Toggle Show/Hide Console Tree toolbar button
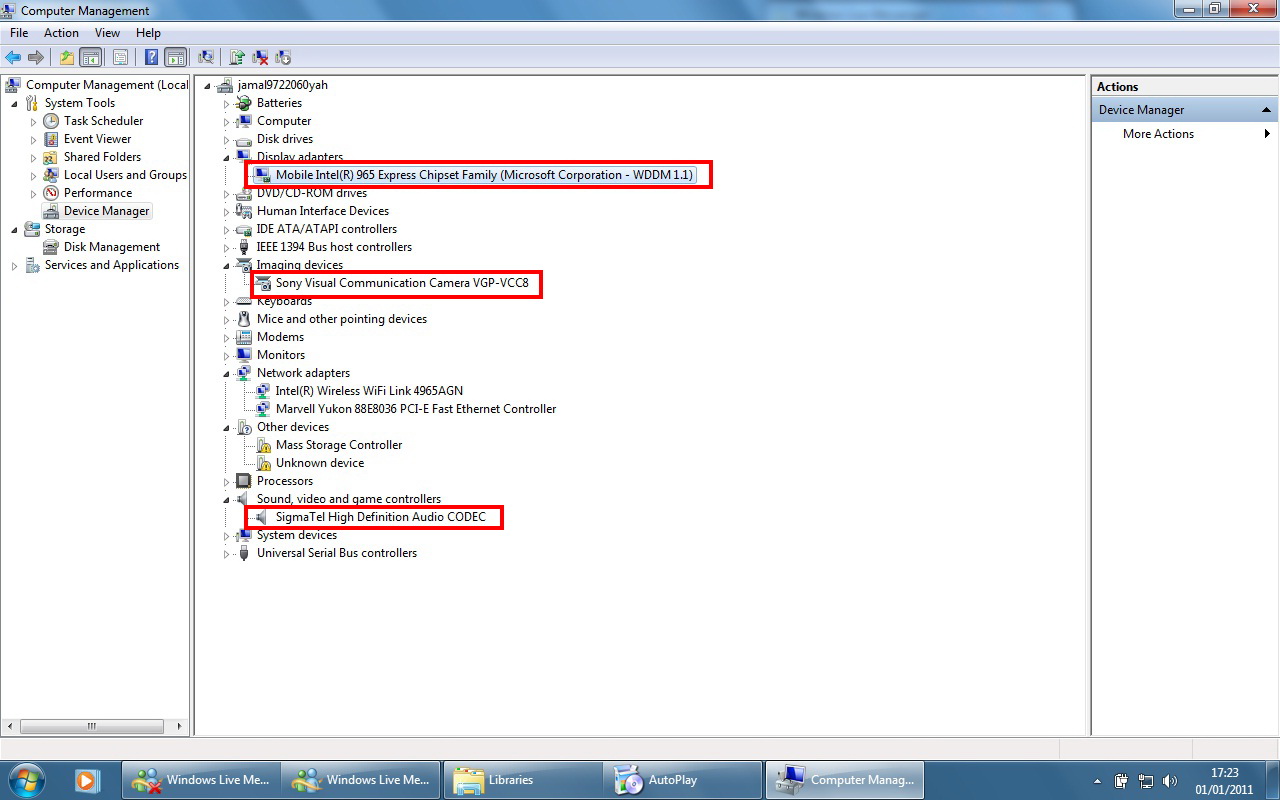Image resolution: width=1280 pixels, height=800 pixels. [x=90, y=57]
